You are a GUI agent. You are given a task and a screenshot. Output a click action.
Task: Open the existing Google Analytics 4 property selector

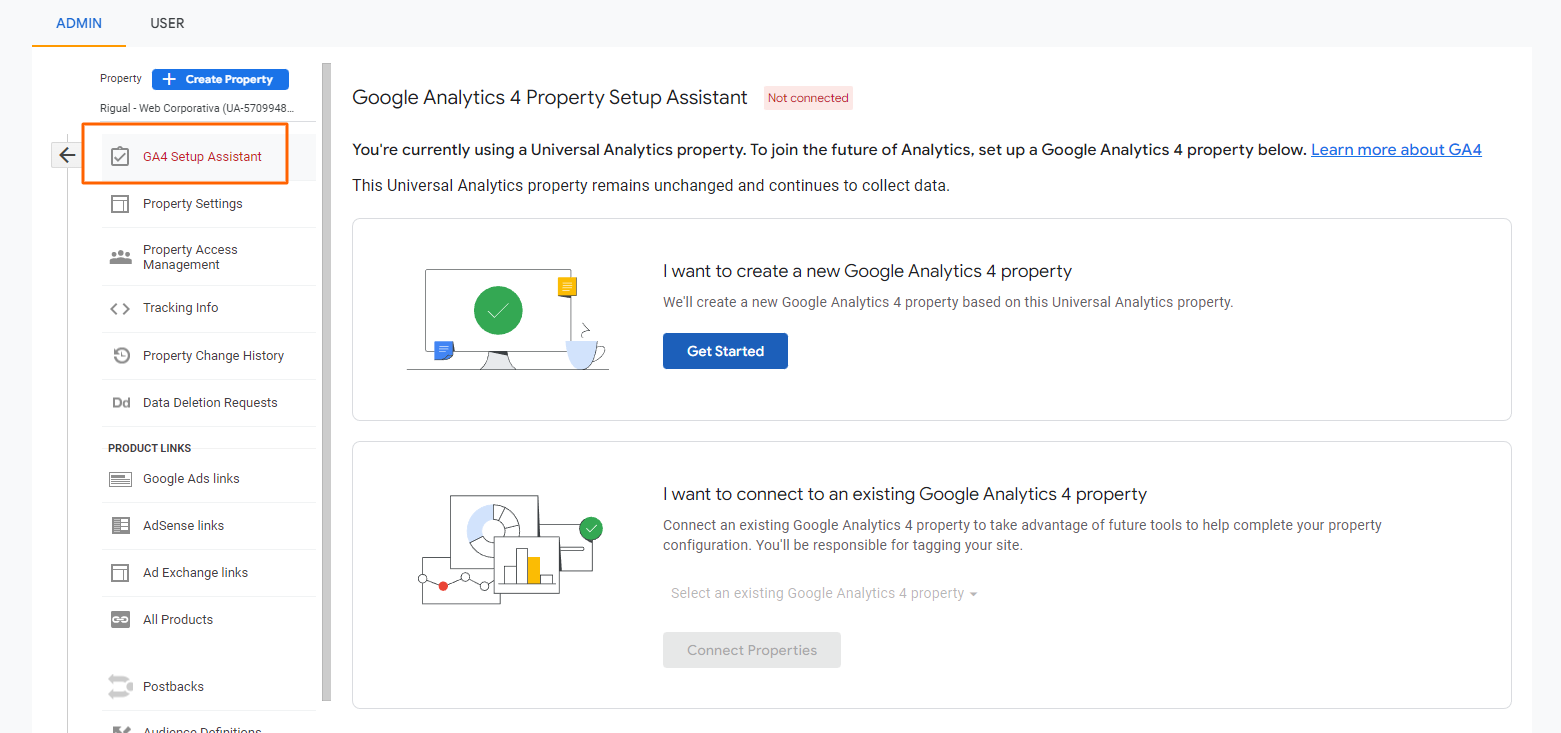[822, 592]
